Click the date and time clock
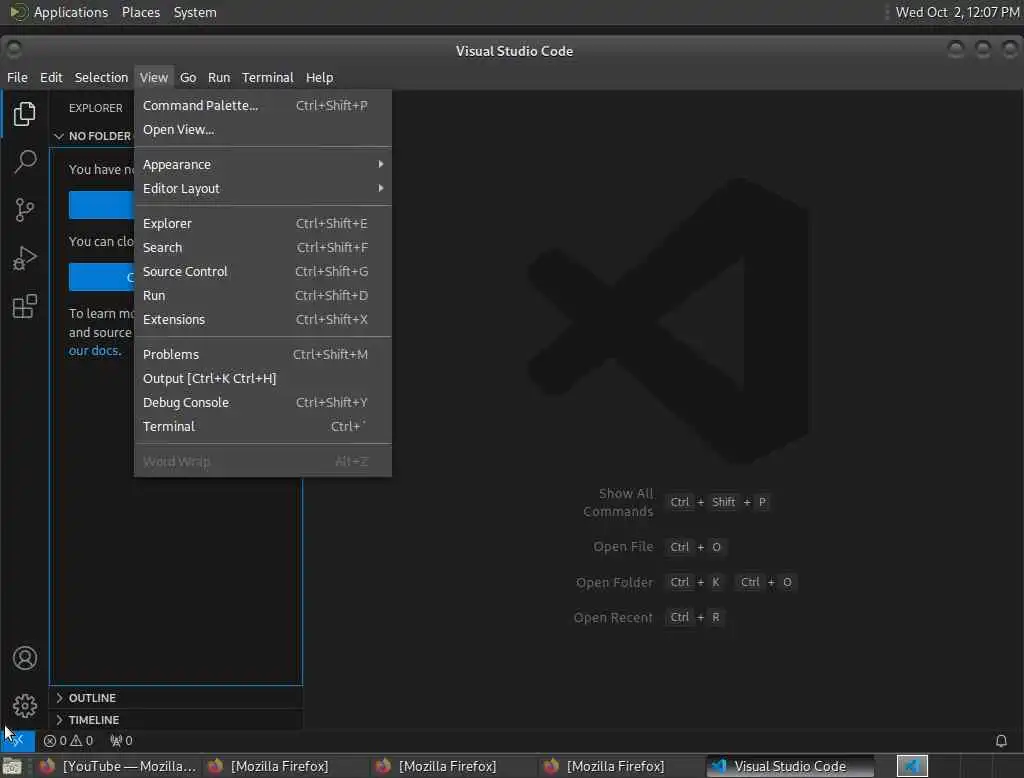1024x778 pixels. pyautogui.click(x=957, y=12)
